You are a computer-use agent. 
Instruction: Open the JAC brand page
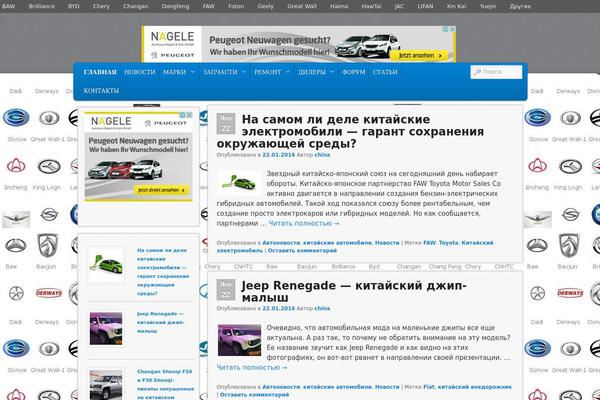pos(399,6)
